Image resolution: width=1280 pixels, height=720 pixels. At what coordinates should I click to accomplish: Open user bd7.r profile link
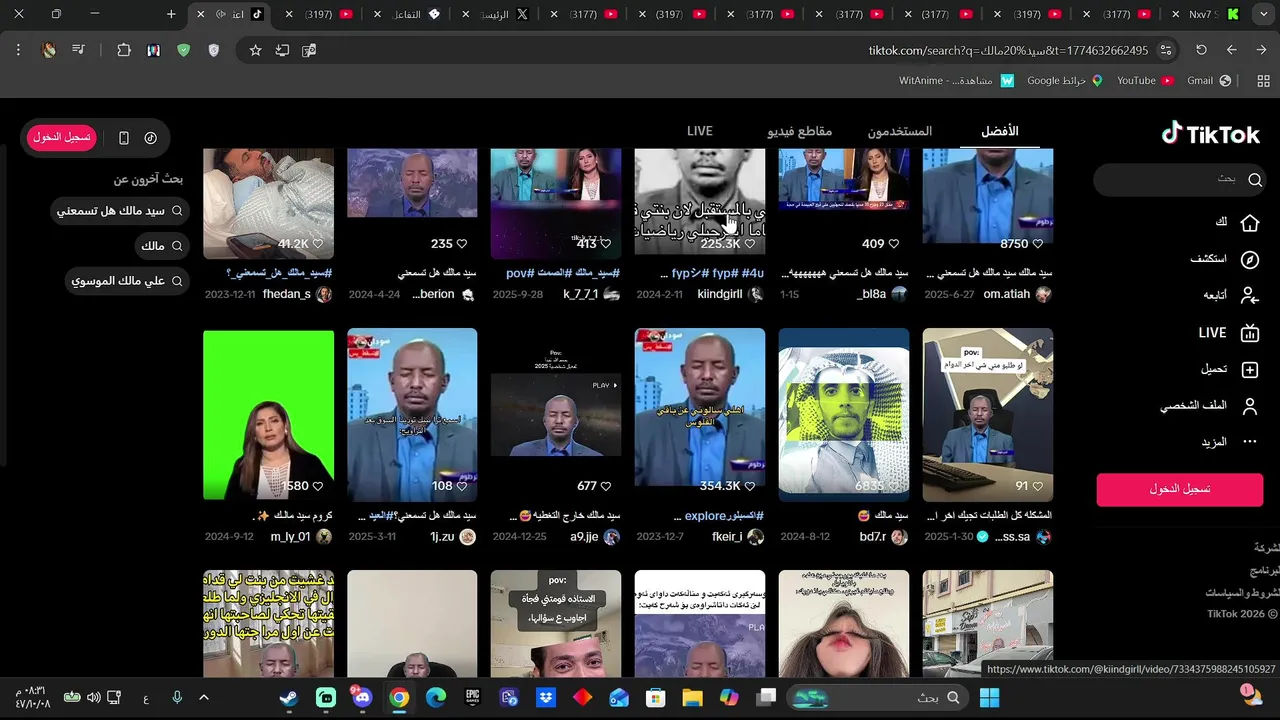pos(873,537)
